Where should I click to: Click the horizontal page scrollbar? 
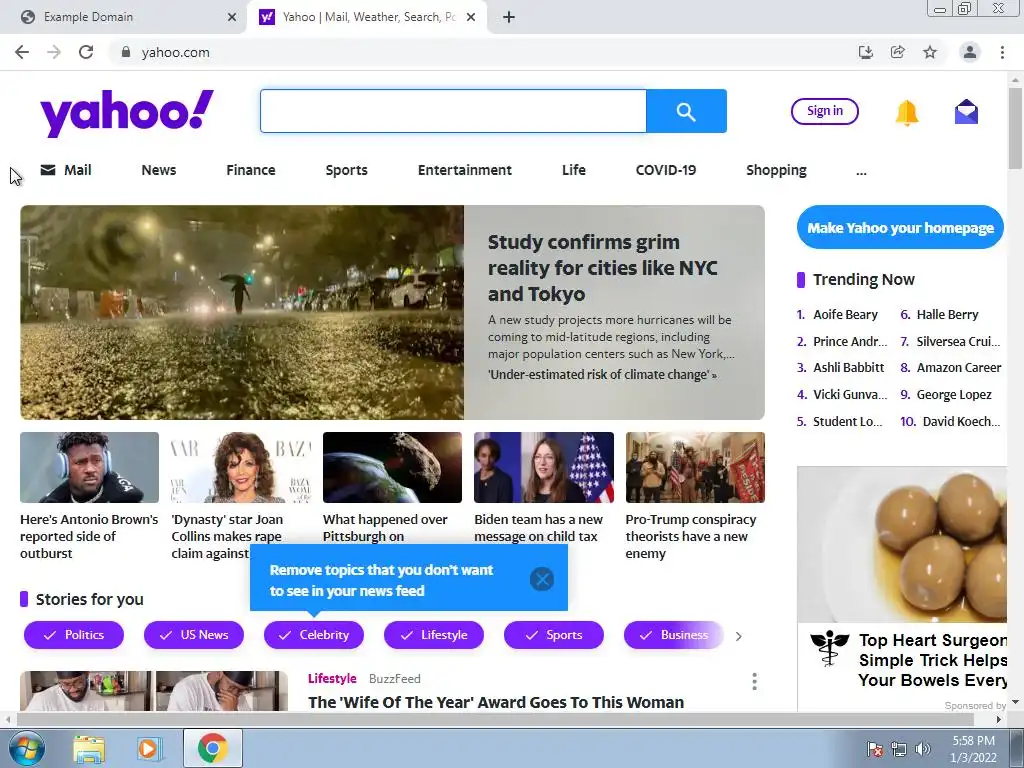click(x=495, y=720)
